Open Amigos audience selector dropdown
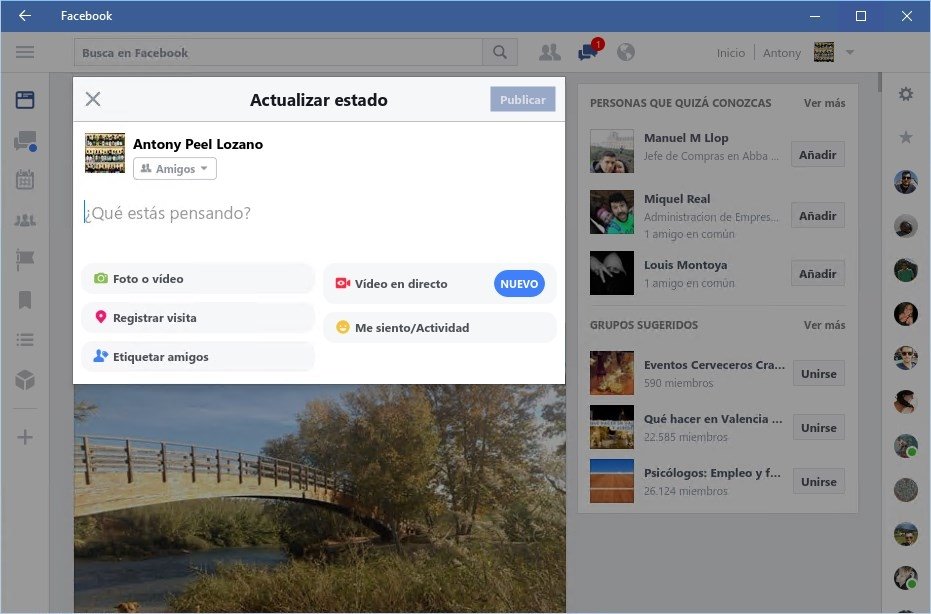 (x=175, y=169)
